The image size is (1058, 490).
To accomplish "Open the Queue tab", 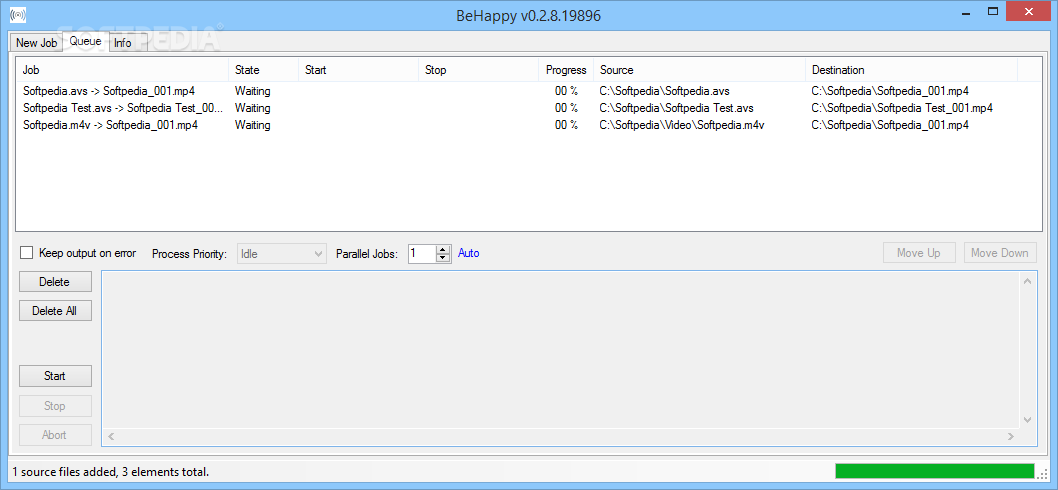I will point(86,41).
